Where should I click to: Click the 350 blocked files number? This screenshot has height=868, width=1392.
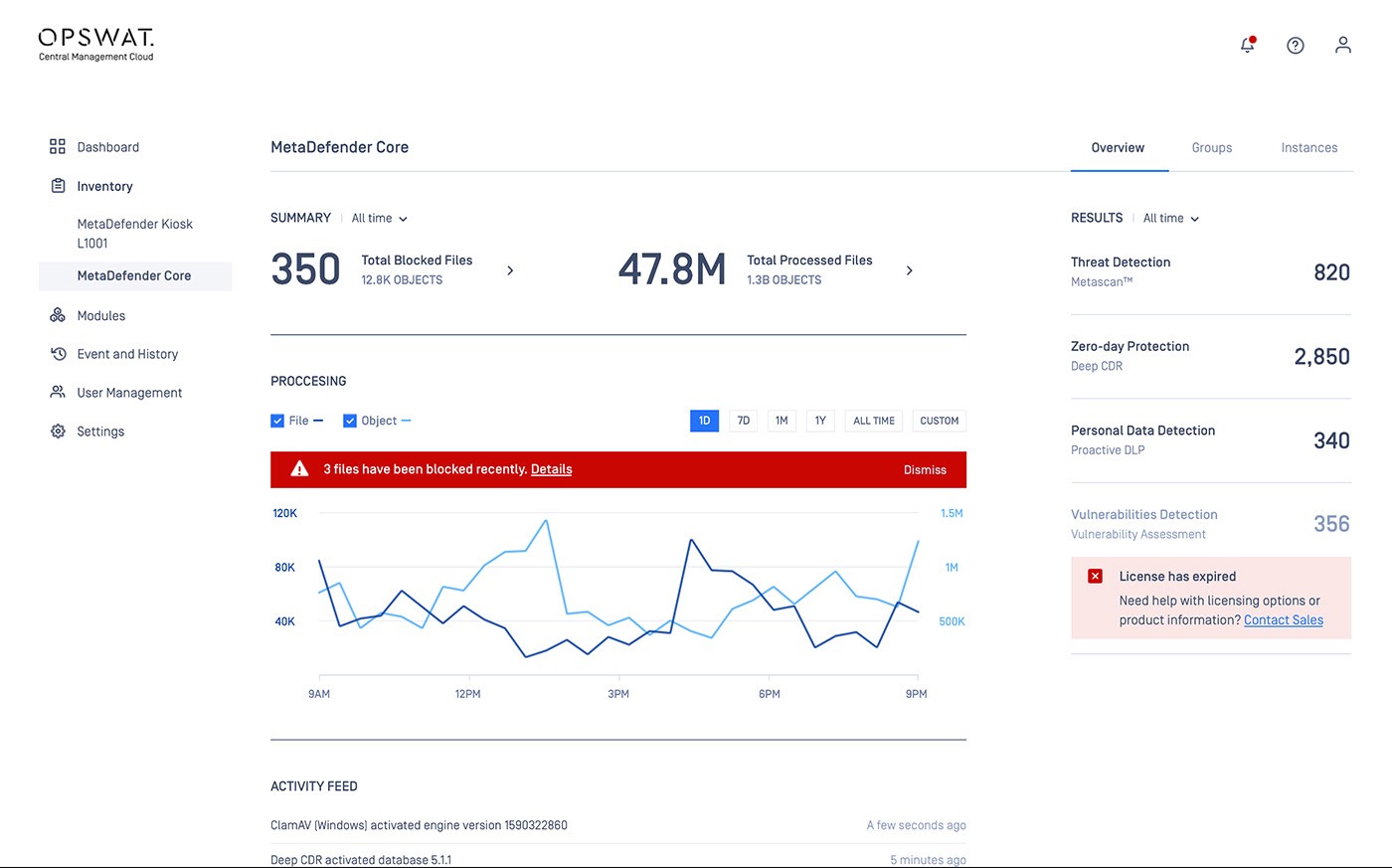pos(305,269)
